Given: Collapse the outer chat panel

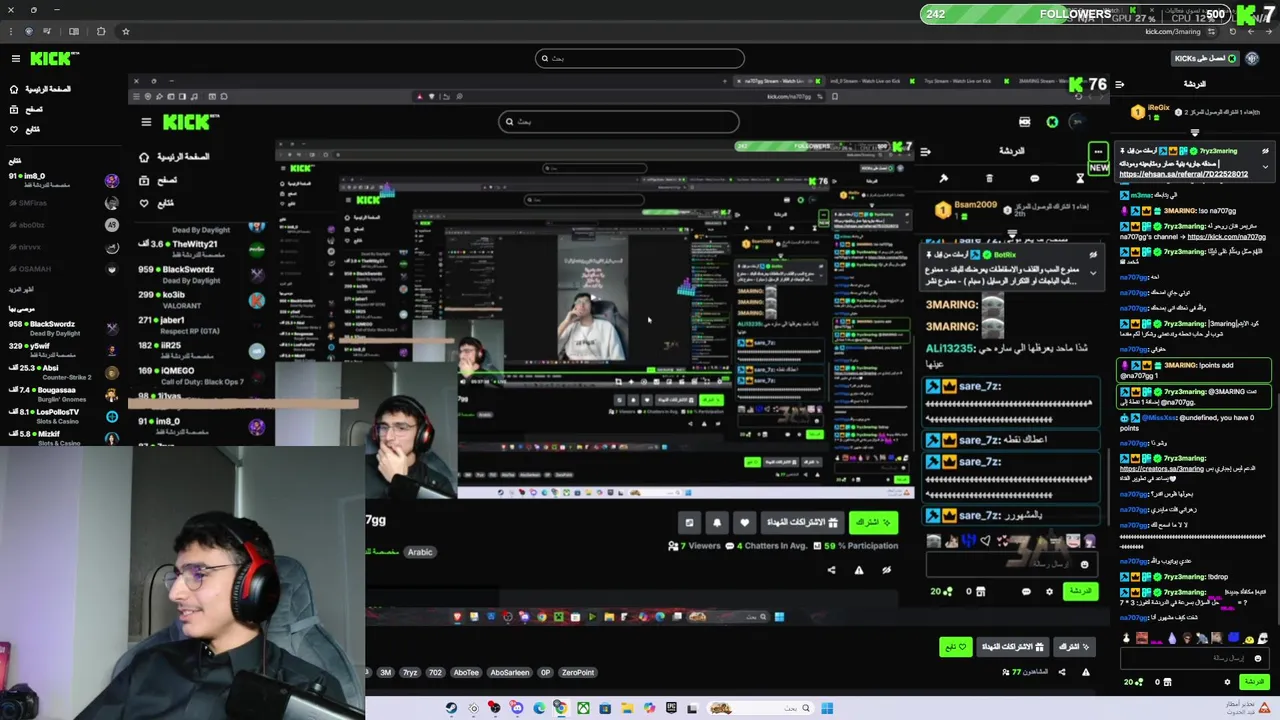Looking at the screenshot, I should pos(1120,85).
